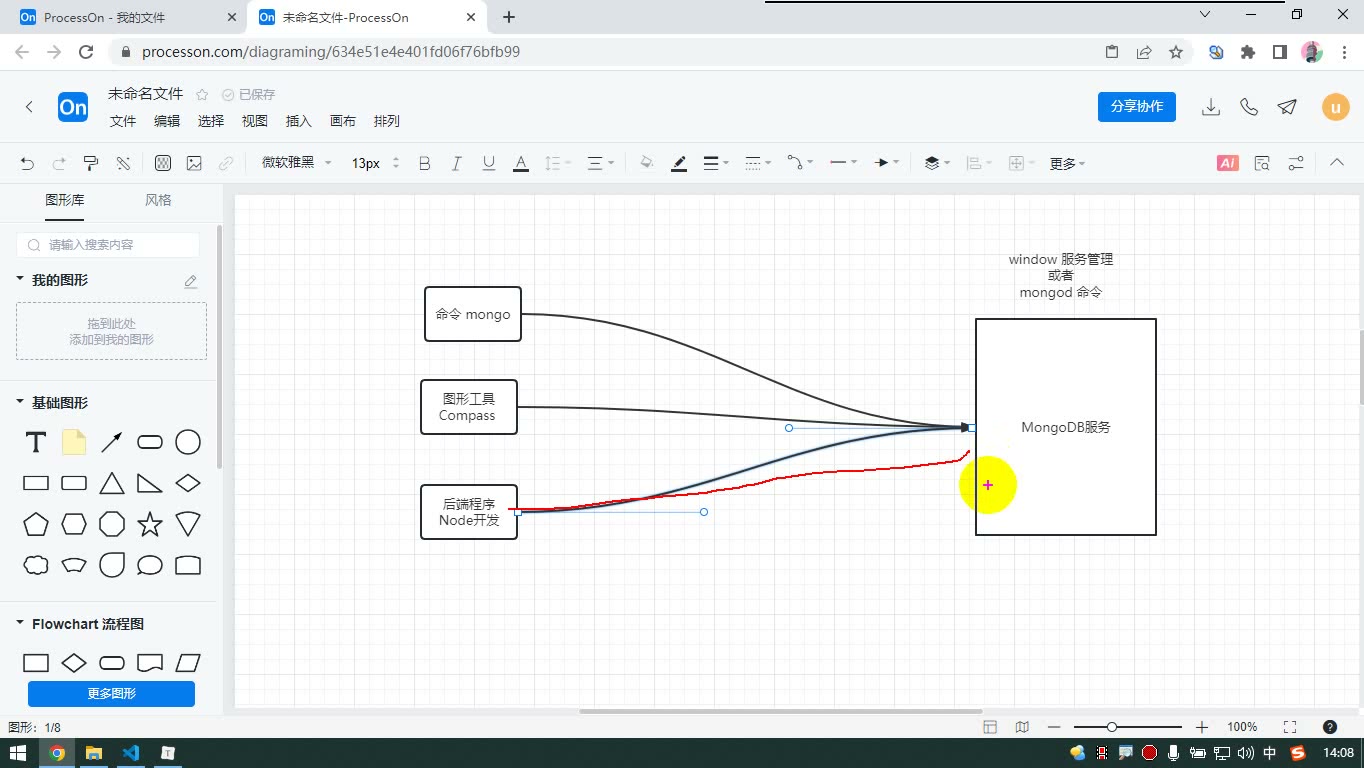Toggle bold formatting
Screen dimensions: 1364x768
click(x=424, y=163)
